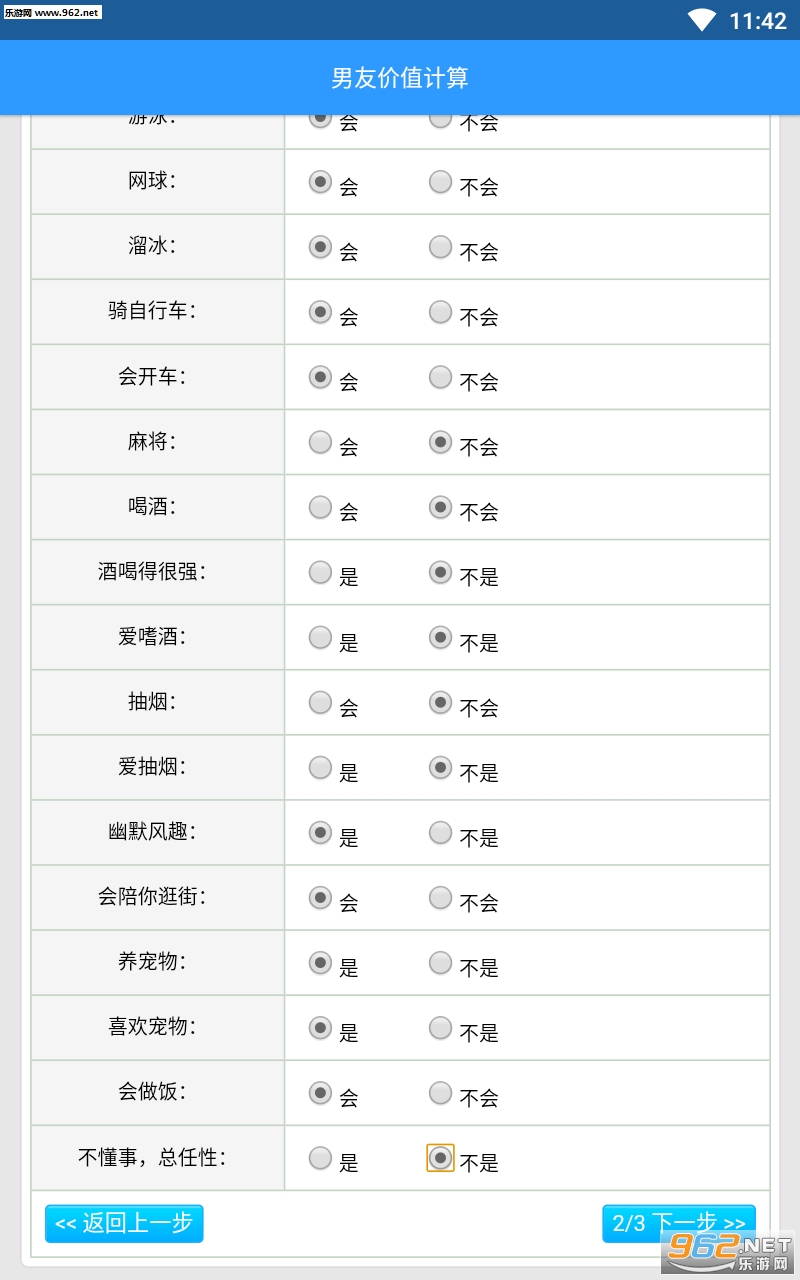Screen dimensions: 800x1280
Task: Click 返回上一步 button
Action: point(124,1223)
